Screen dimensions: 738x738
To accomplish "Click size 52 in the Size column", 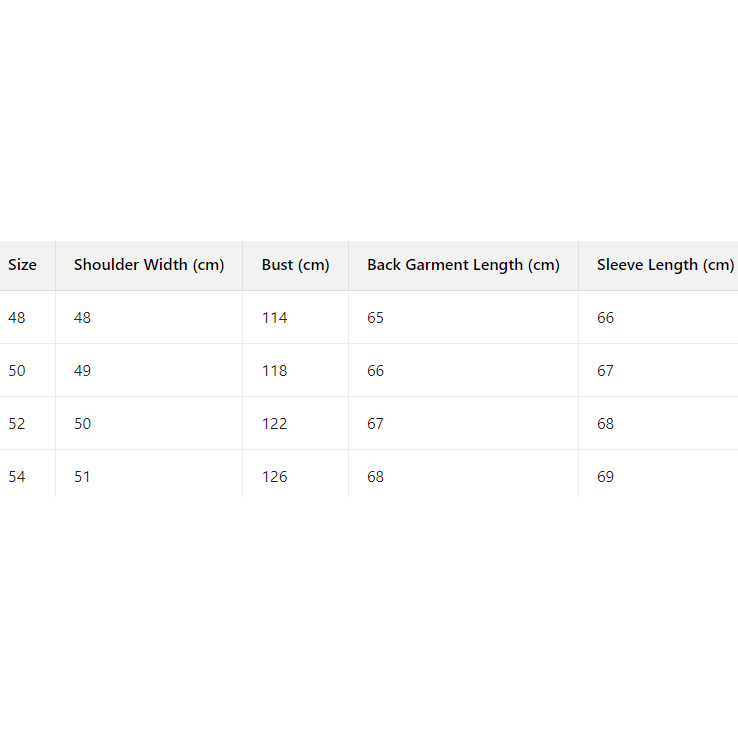I will click(17, 424).
